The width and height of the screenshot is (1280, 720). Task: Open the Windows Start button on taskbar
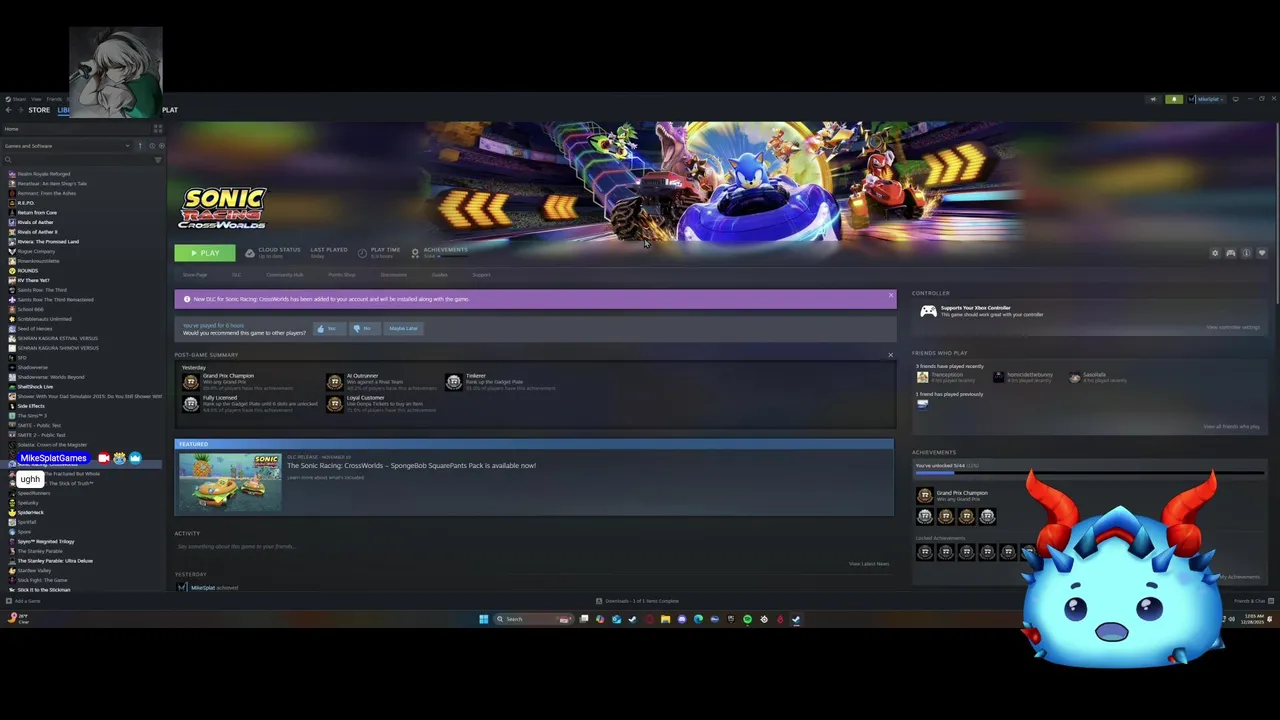(483, 619)
